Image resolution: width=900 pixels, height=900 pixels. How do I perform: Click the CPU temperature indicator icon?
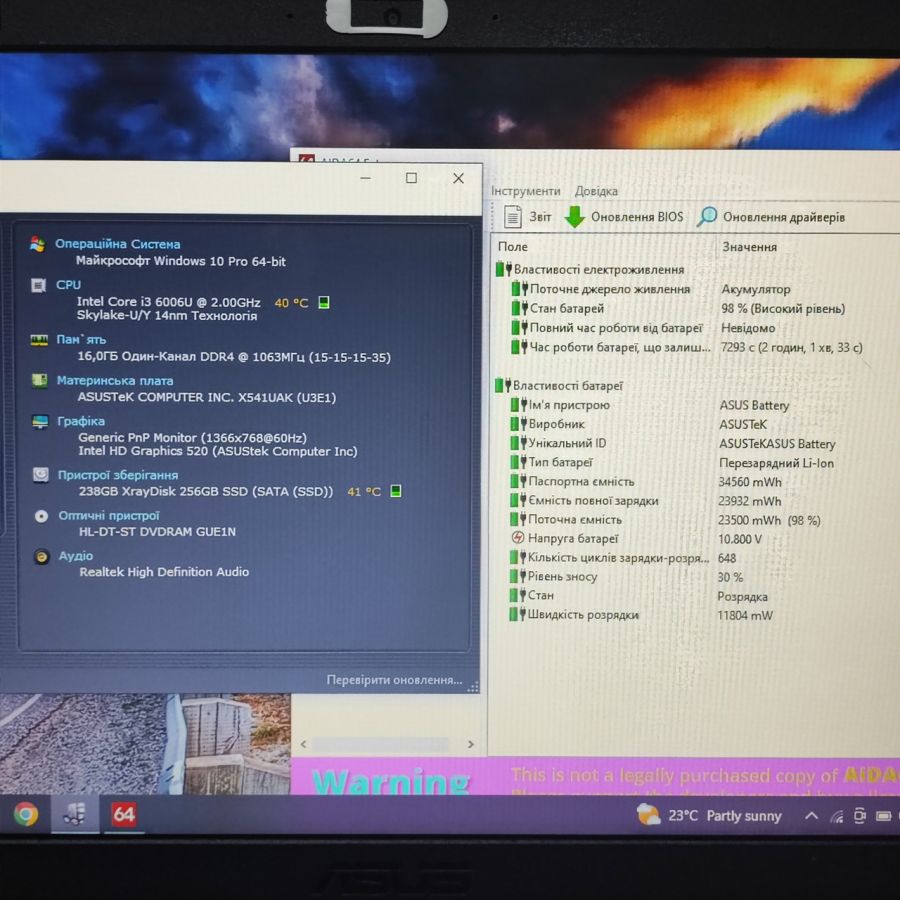pyautogui.click(x=324, y=302)
